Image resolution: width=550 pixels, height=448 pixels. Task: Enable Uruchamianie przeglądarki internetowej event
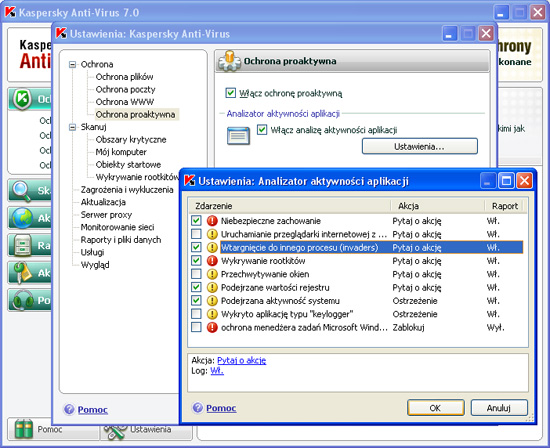(196, 234)
